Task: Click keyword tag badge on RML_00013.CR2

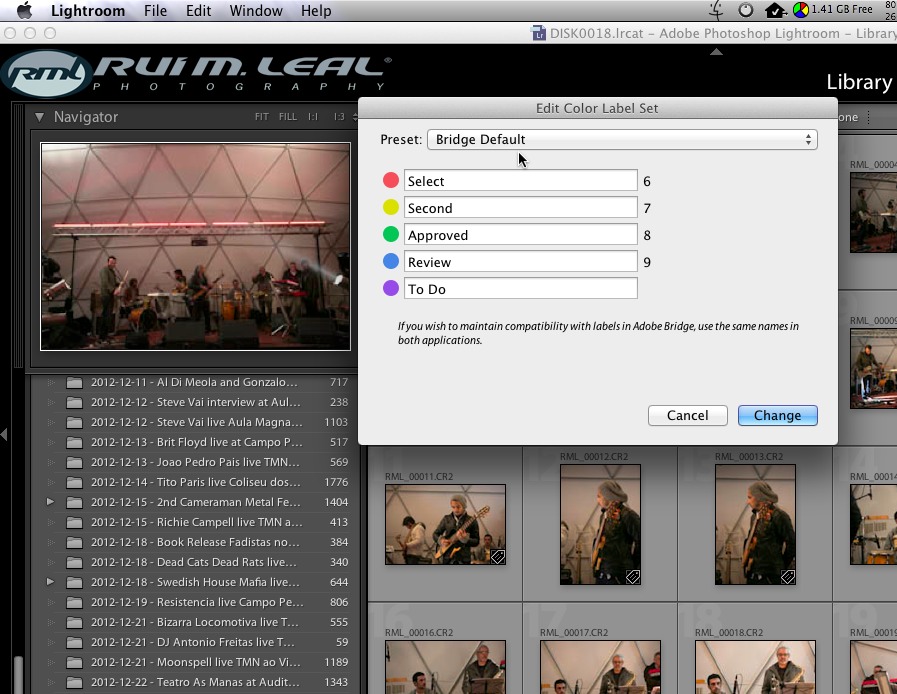Action: [788, 577]
